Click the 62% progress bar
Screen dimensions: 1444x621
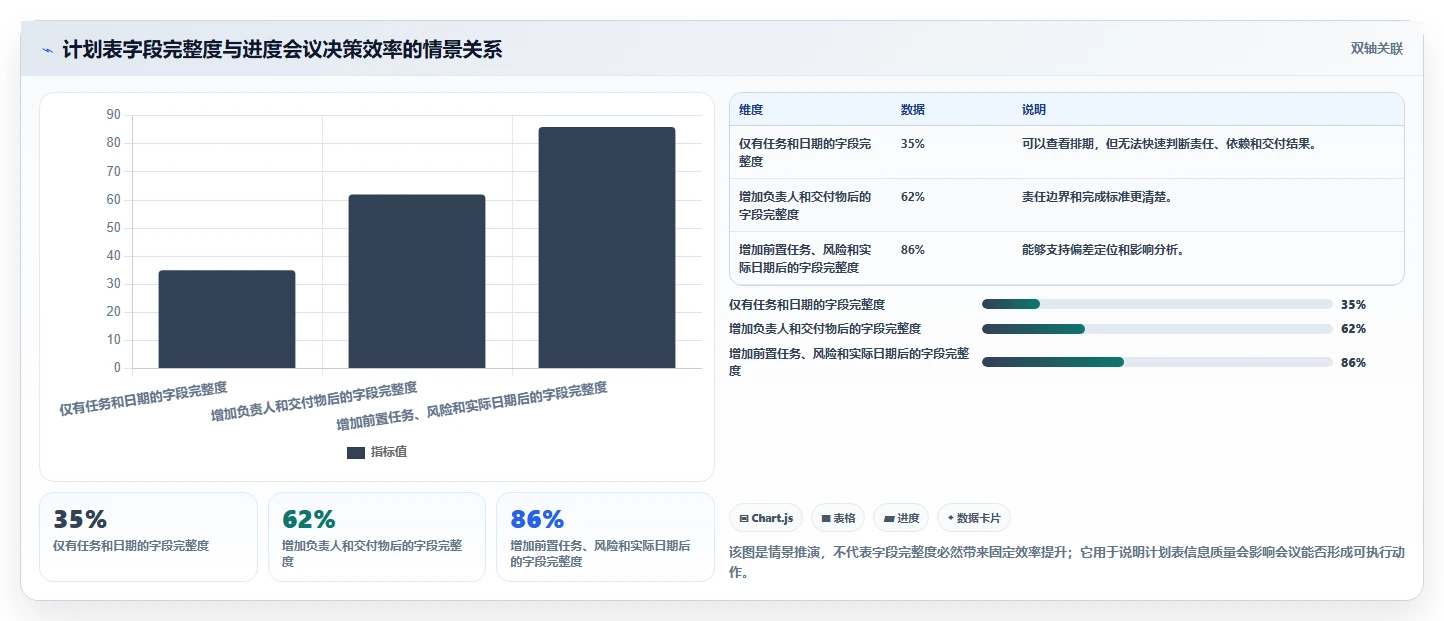tap(1157, 328)
